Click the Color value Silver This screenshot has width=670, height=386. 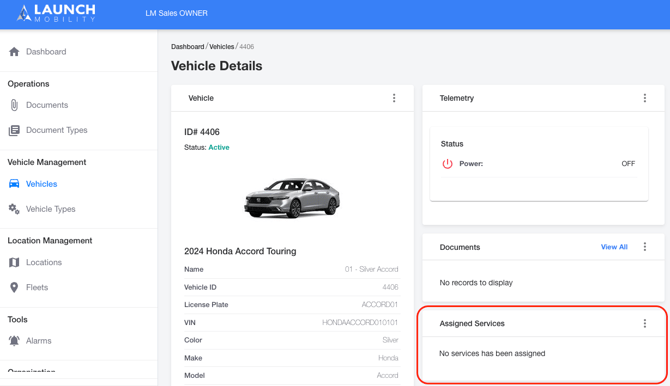[x=390, y=340]
